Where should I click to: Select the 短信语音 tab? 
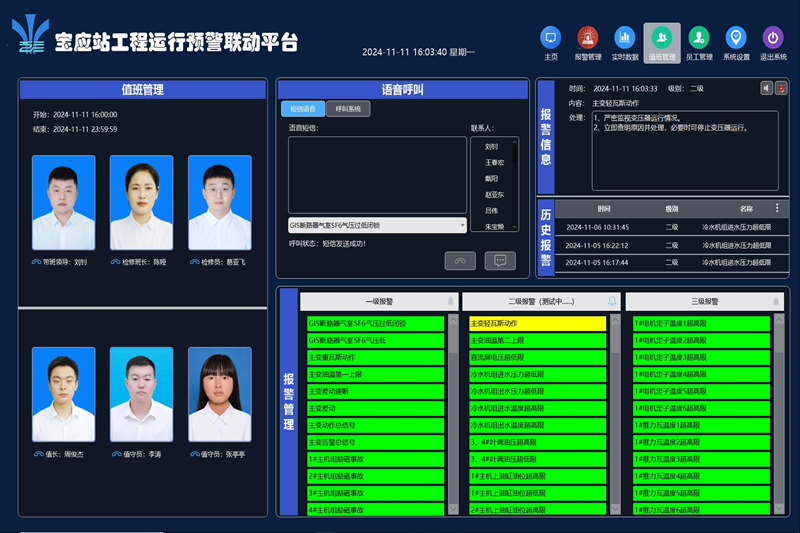[303, 109]
